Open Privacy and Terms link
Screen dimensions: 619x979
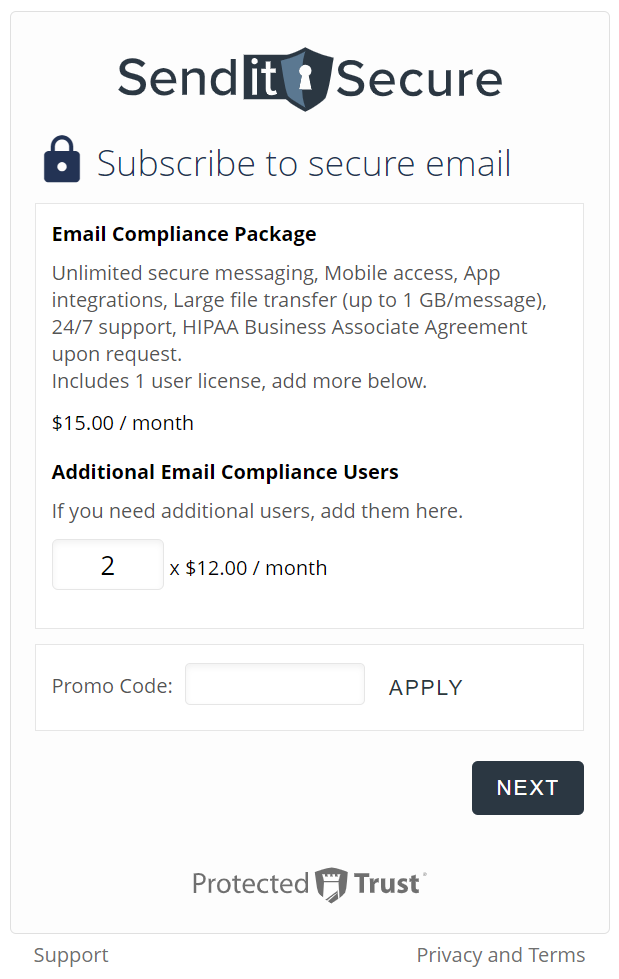[x=501, y=955]
